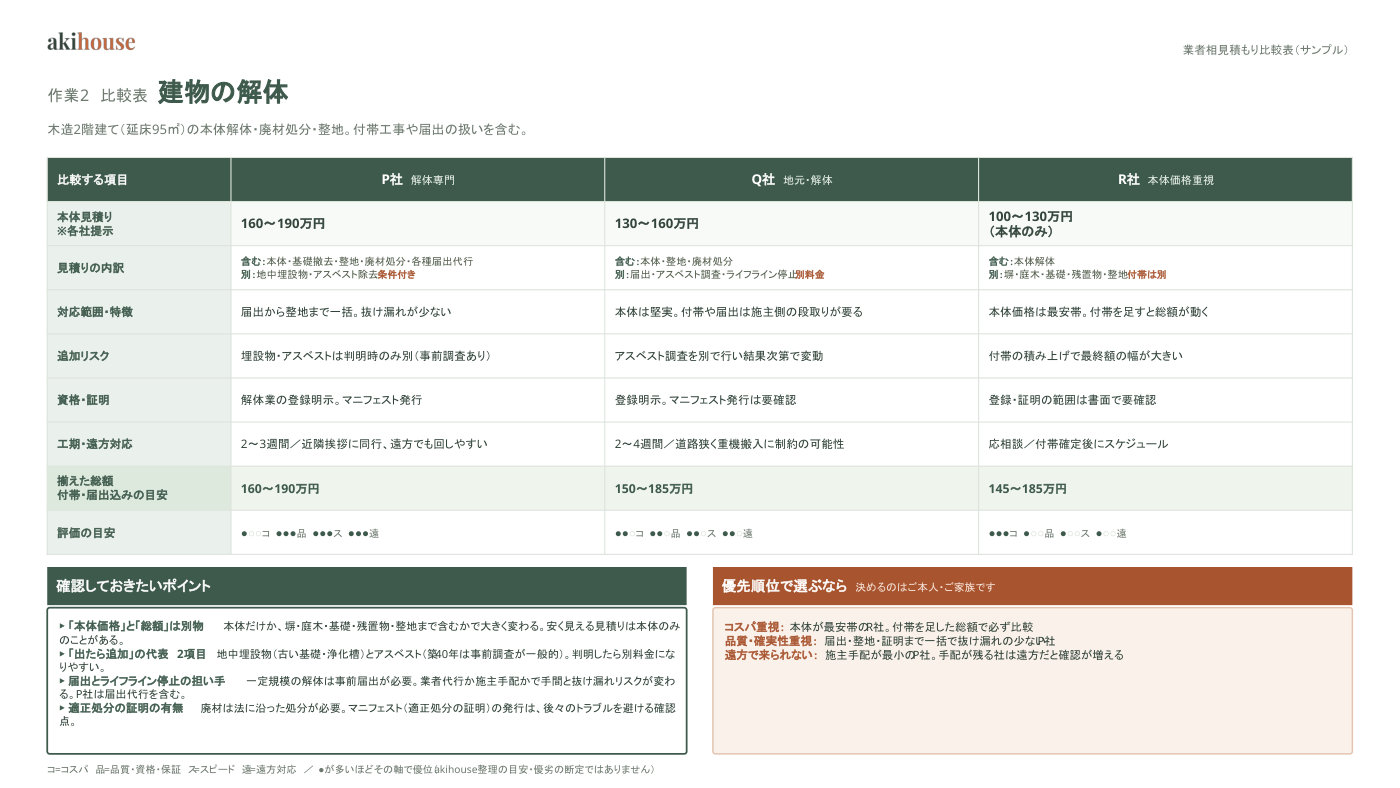Click the R社 rating dots cell
The height and width of the screenshot is (788, 1400).
[x=1165, y=532]
